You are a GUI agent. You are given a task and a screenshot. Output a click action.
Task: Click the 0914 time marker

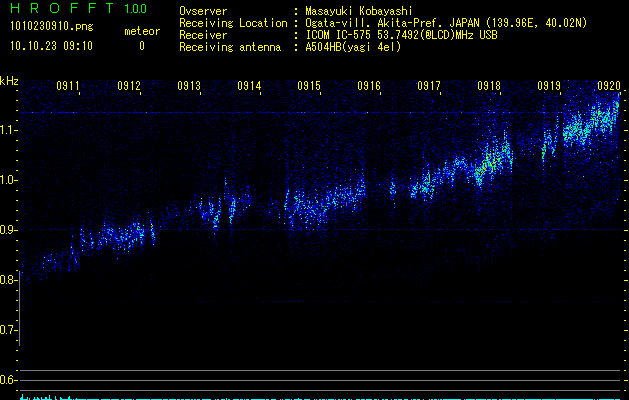pyautogui.click(x=249, y=86)
